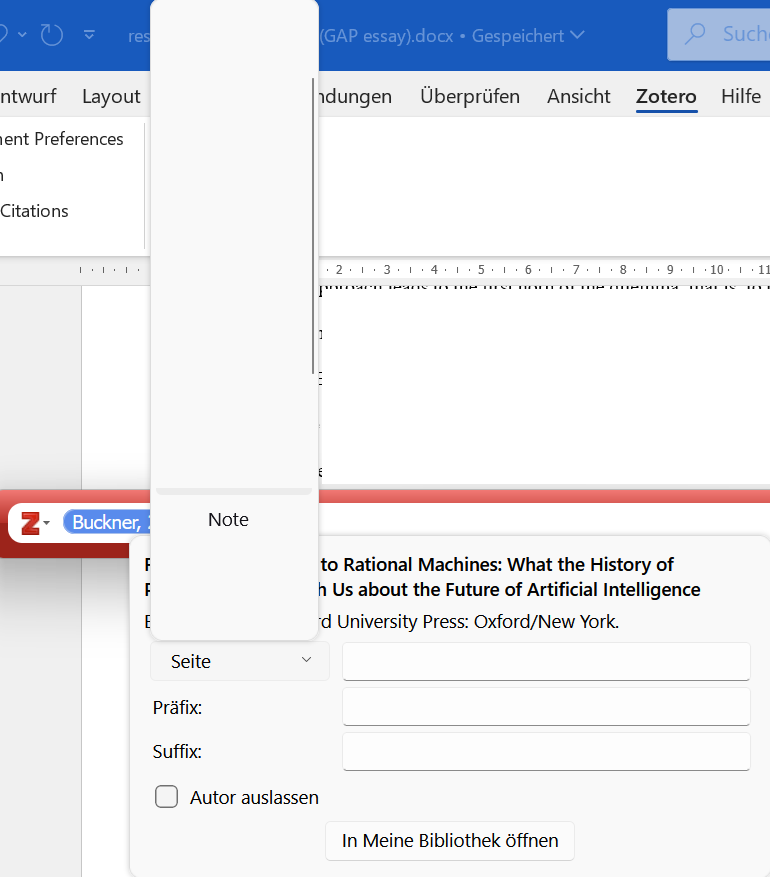Select the Buckner citation bubble

click(x=107, y=522)
